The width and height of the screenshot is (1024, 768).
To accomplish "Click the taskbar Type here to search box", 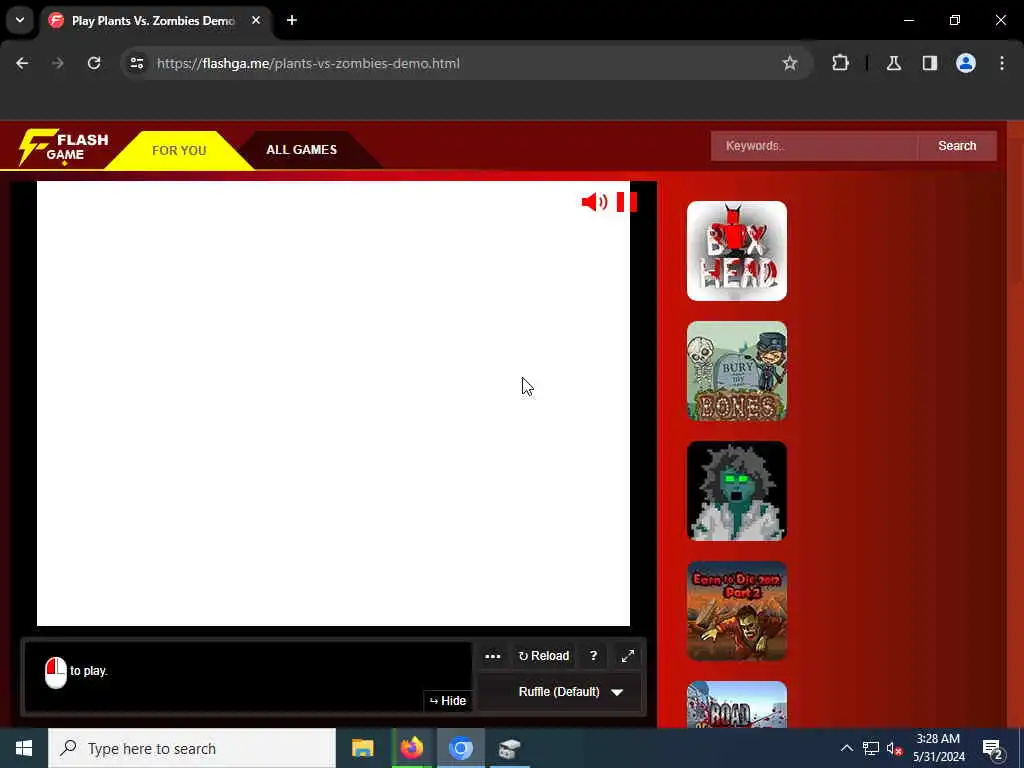I will click(192, 748).
